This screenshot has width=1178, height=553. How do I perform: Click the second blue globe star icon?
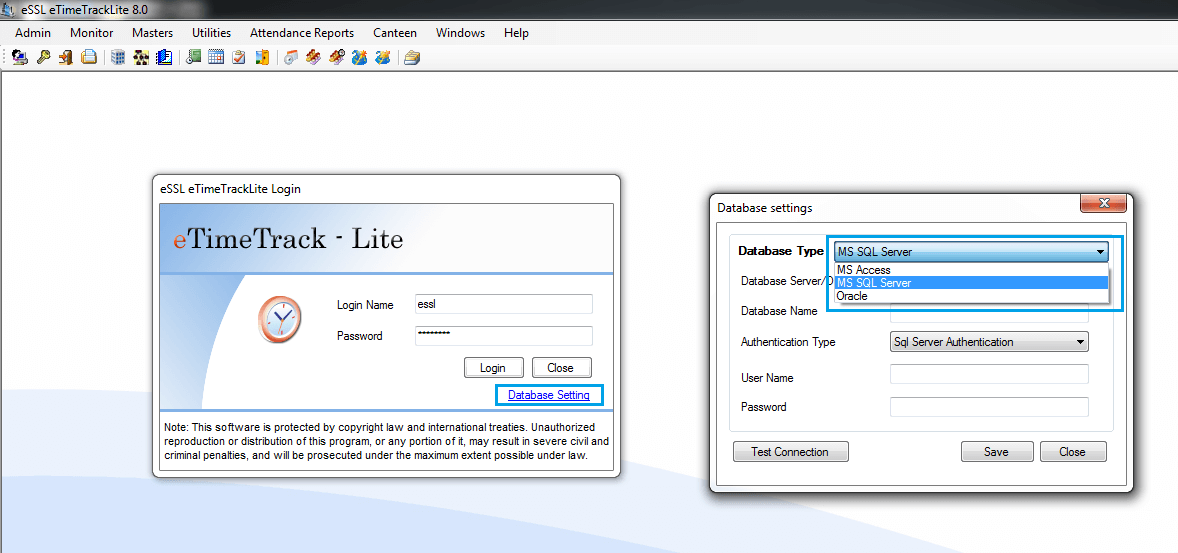click(x=382, y=57)
